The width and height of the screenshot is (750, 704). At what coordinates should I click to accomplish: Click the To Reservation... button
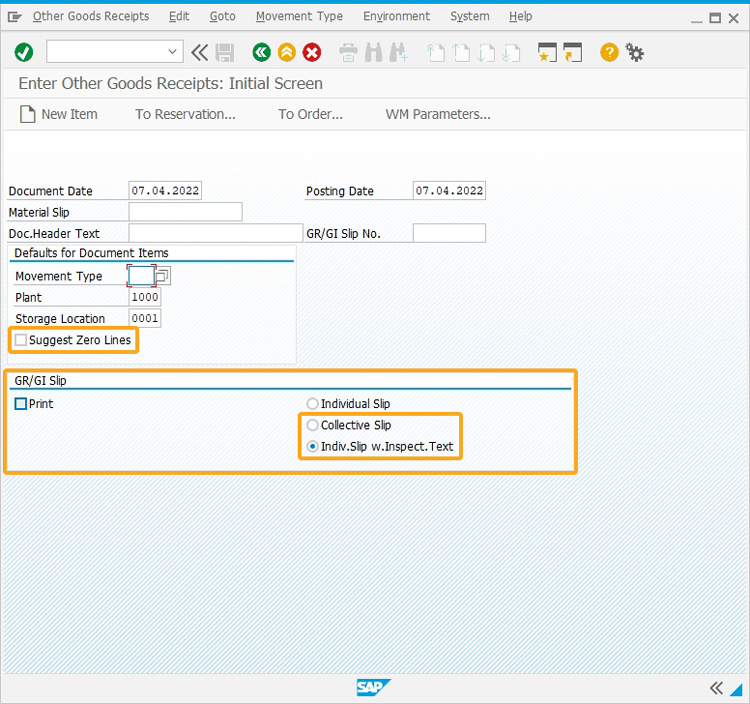point(185,114)
